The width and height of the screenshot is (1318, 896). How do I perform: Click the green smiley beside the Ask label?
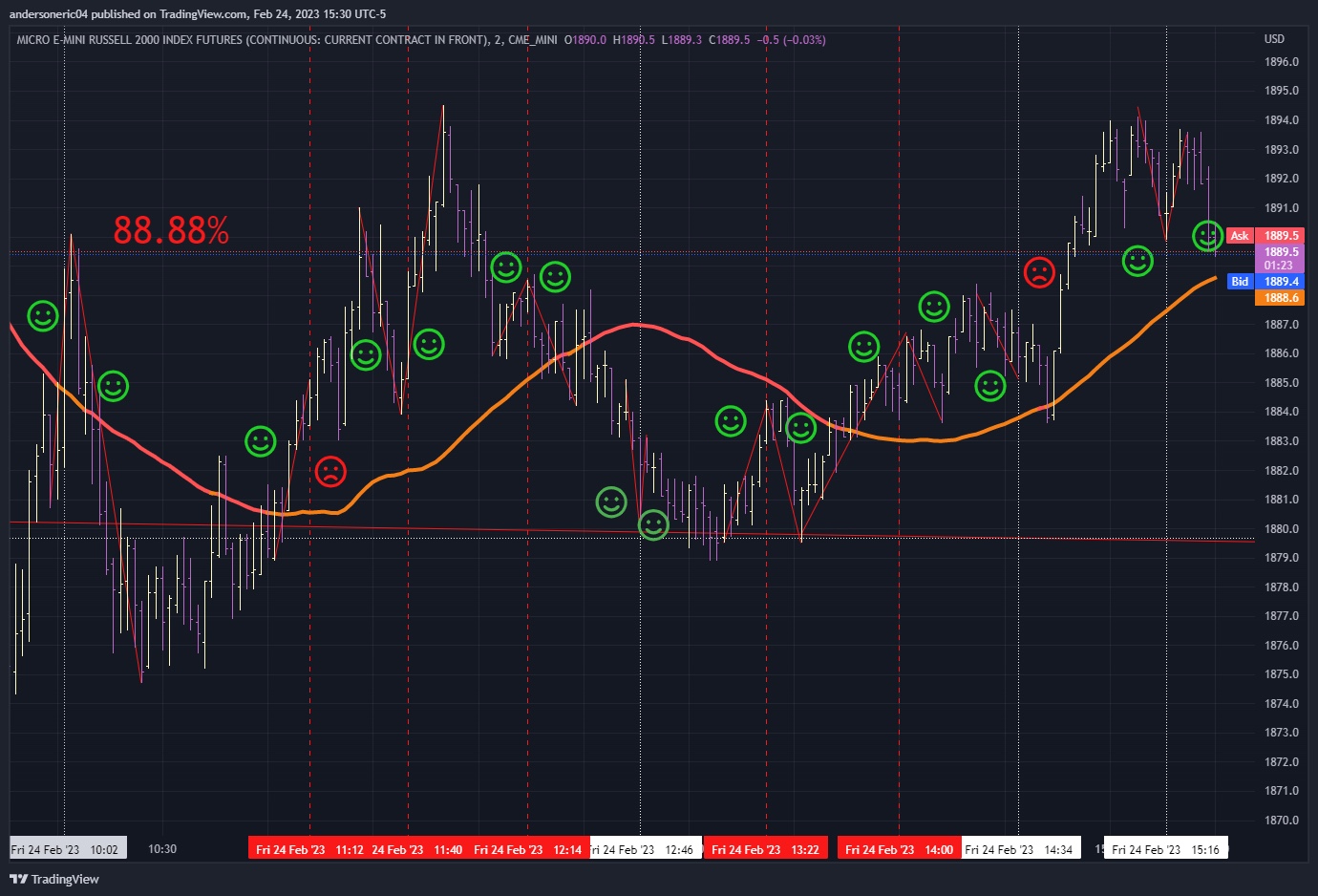(x=1208, y=235)
